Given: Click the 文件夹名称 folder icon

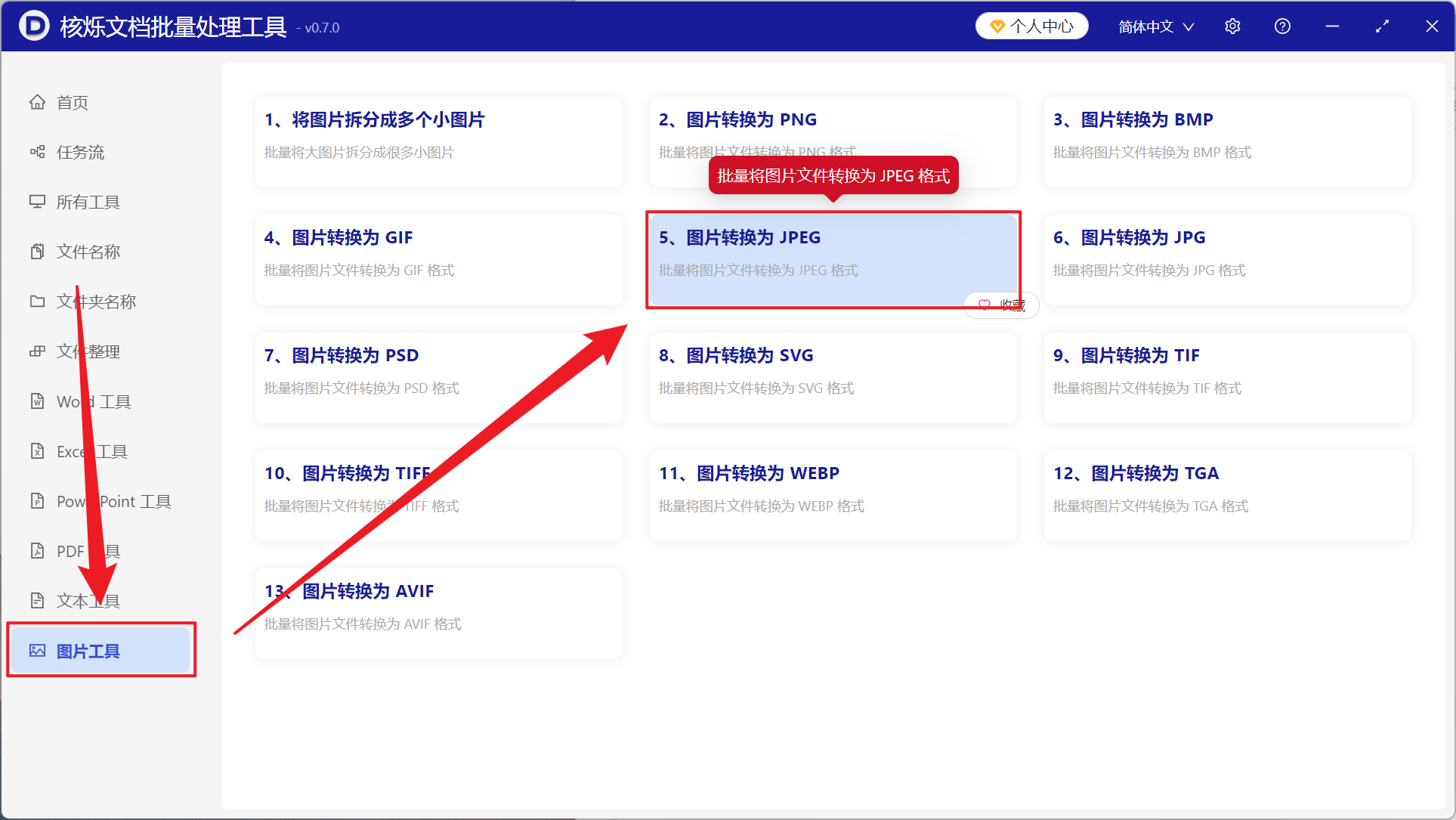Looking at the screenshot, I should tap(37, 302).
